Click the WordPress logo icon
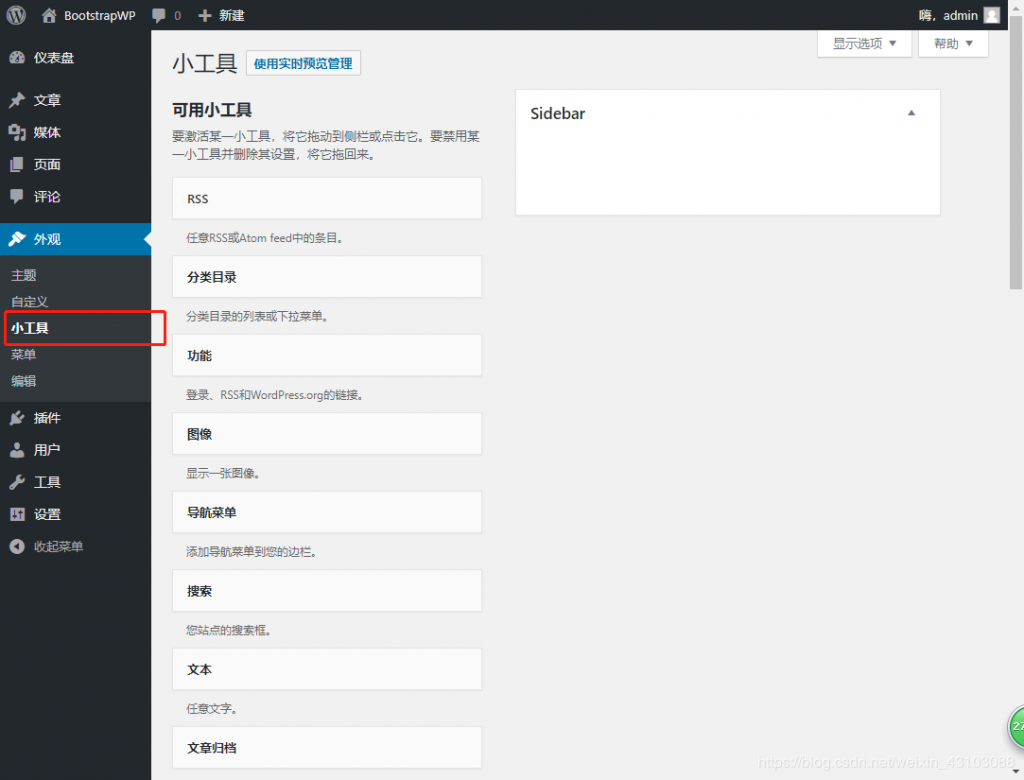This screenshot has width=1024, height=780. tap(16, 15)
